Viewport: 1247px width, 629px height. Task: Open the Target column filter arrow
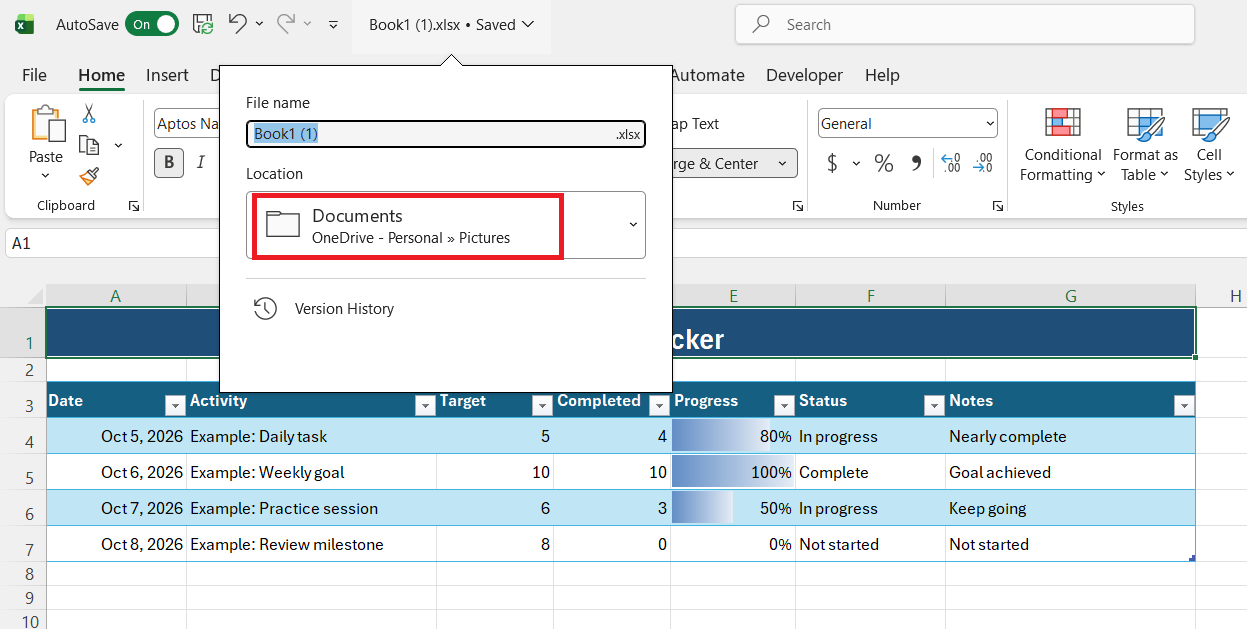click(541, 405)
